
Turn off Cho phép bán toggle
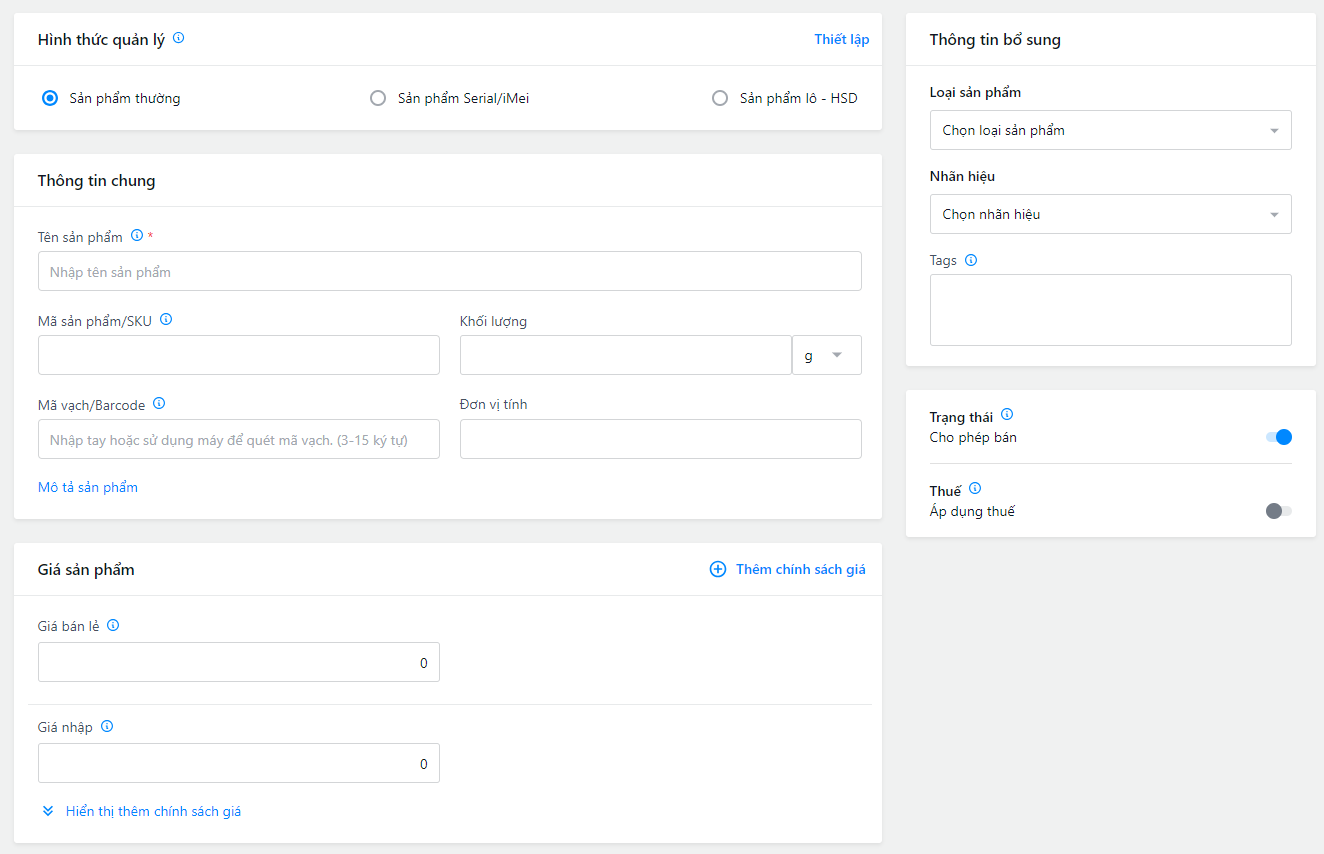1279,437
